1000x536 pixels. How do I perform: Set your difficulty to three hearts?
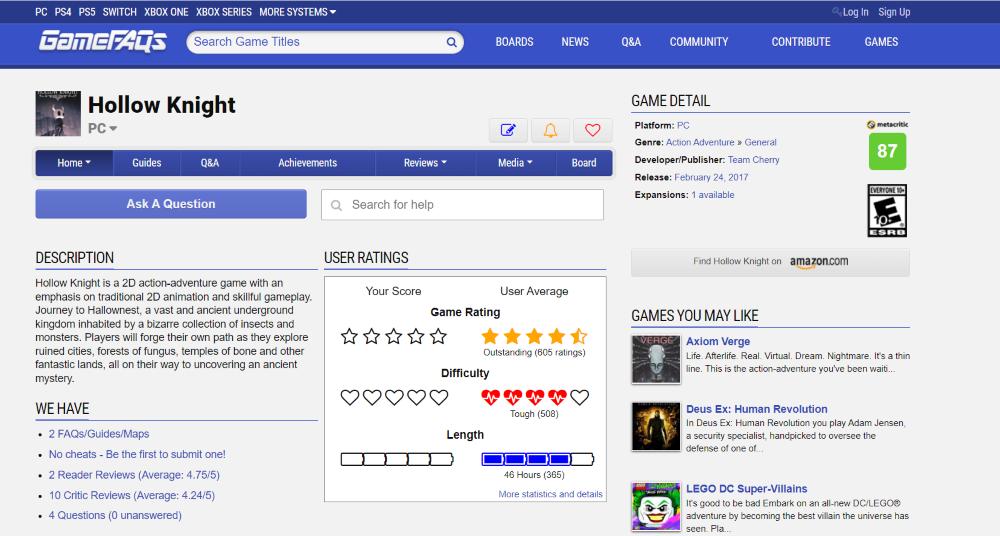[394, 398]
